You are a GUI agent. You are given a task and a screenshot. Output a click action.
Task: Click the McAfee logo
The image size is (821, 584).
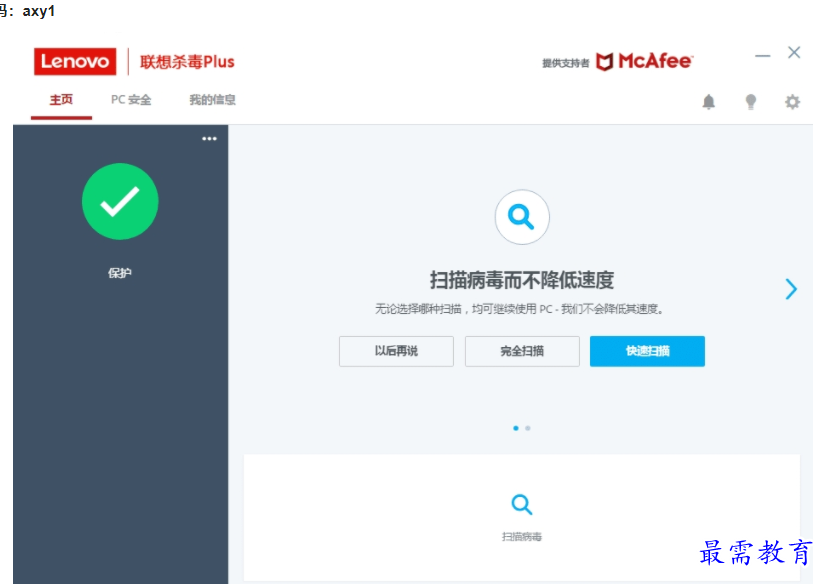(645, 61)
